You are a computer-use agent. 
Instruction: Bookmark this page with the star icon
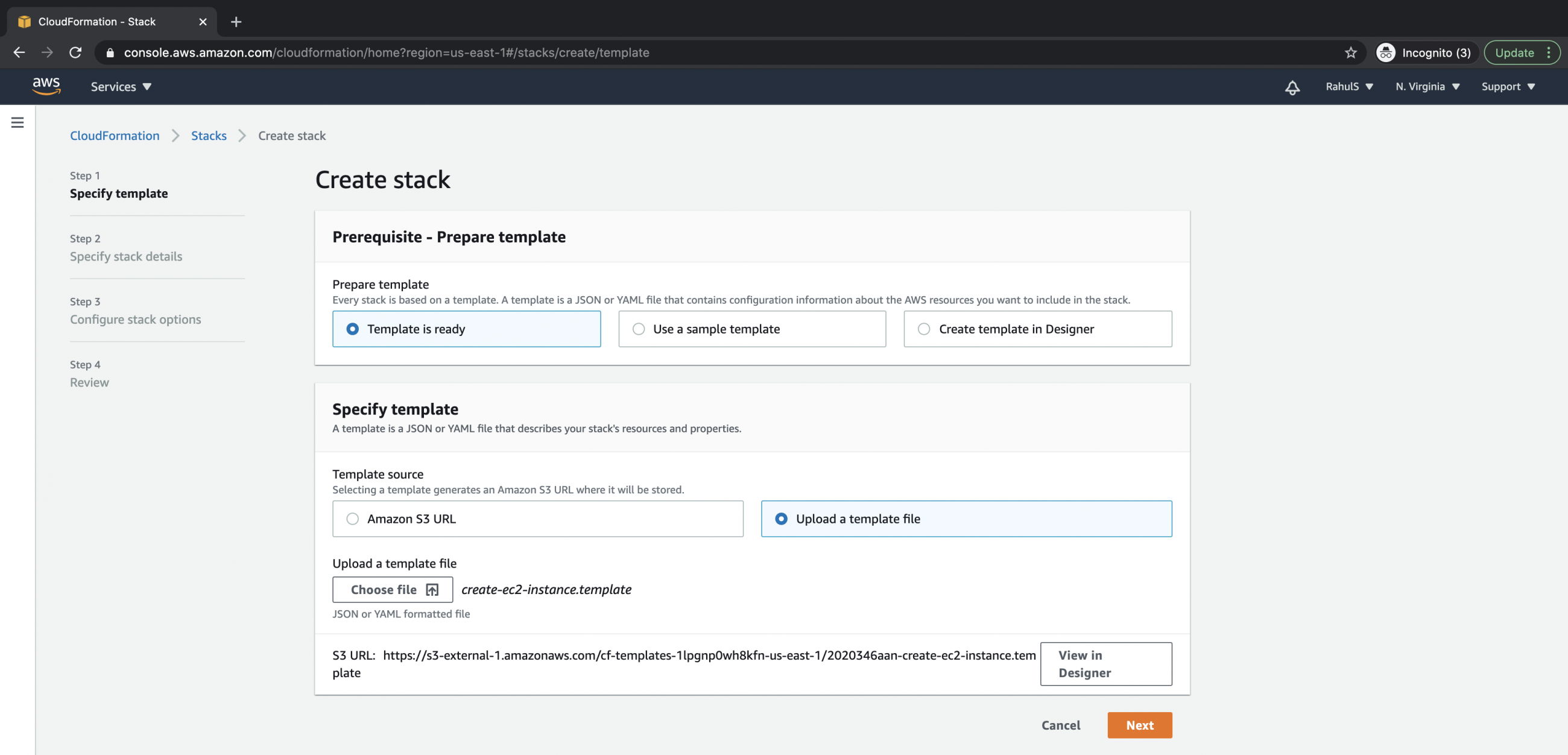tap(1351, 52)
